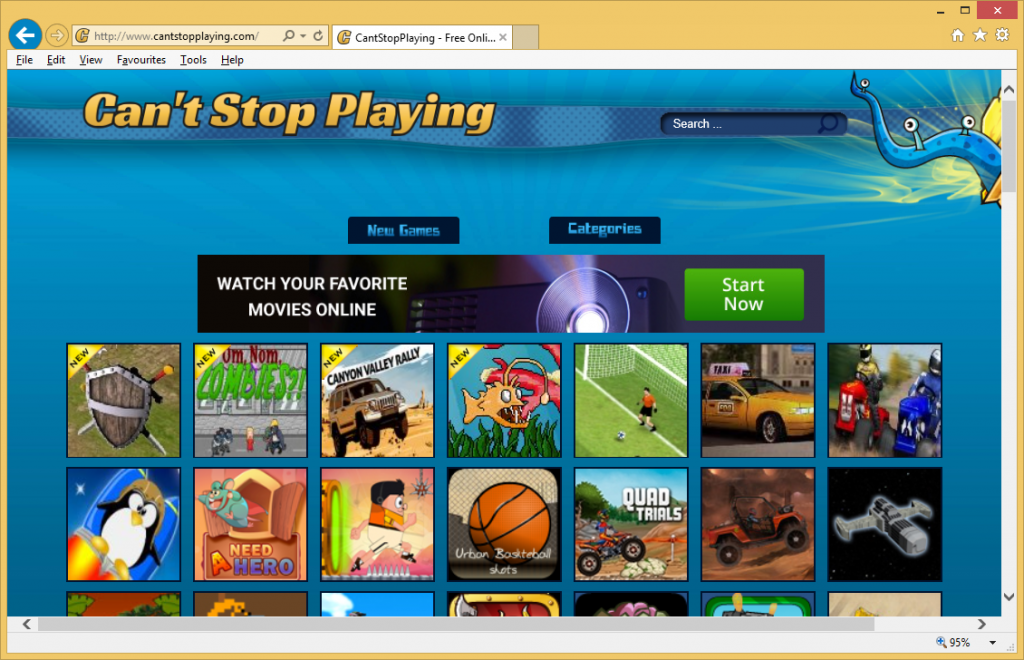Open the Need A Hero game thumbnail

click(250, 524)
